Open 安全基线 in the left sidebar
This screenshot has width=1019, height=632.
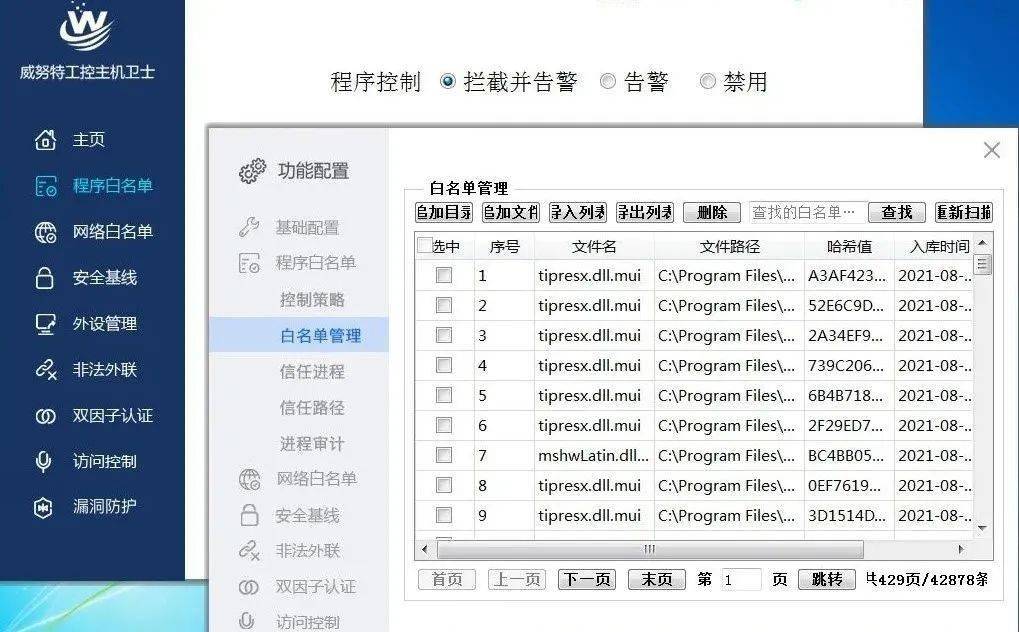click(105, 278)
